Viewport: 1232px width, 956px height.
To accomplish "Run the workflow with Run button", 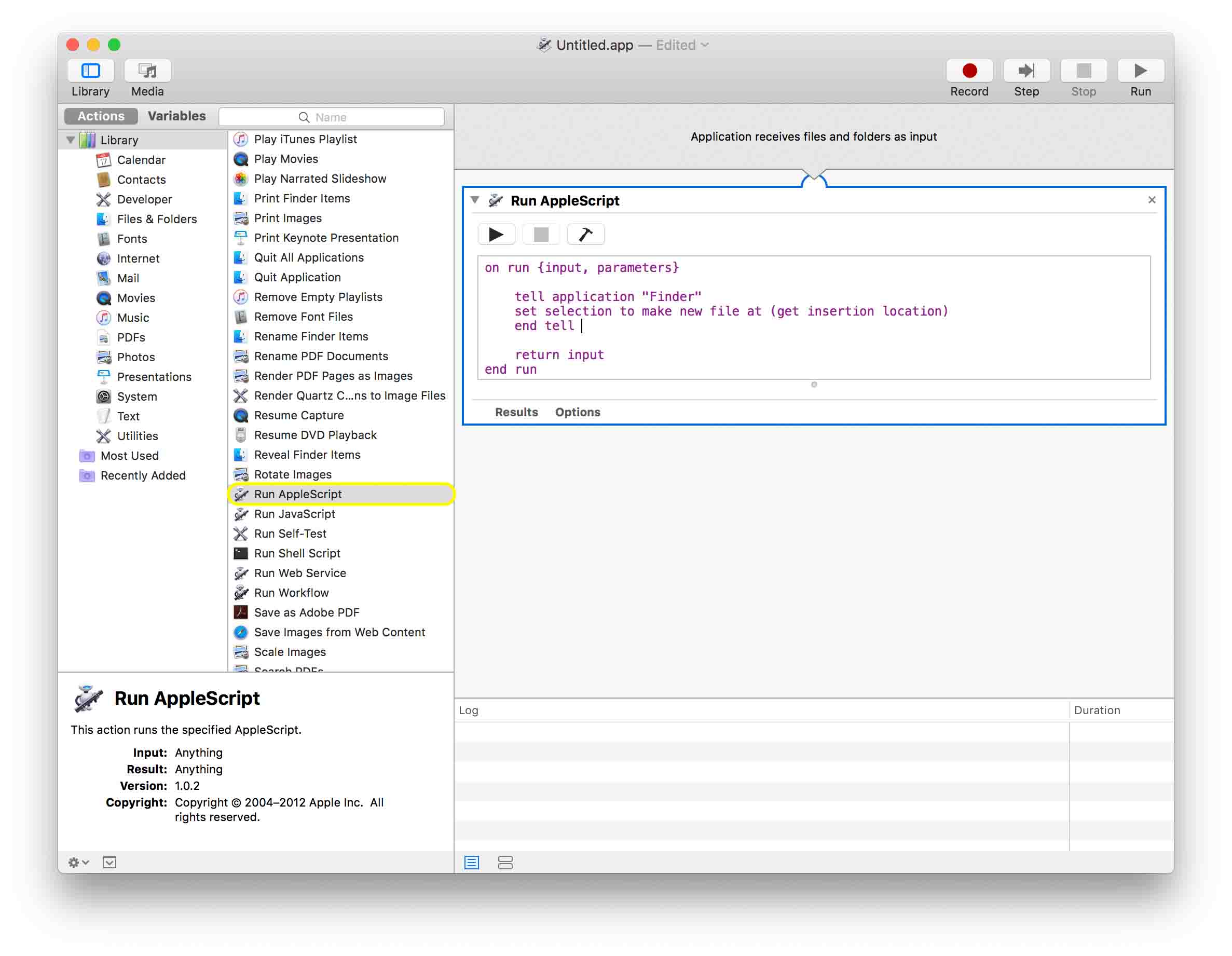I will click(x=1140, y=71).
